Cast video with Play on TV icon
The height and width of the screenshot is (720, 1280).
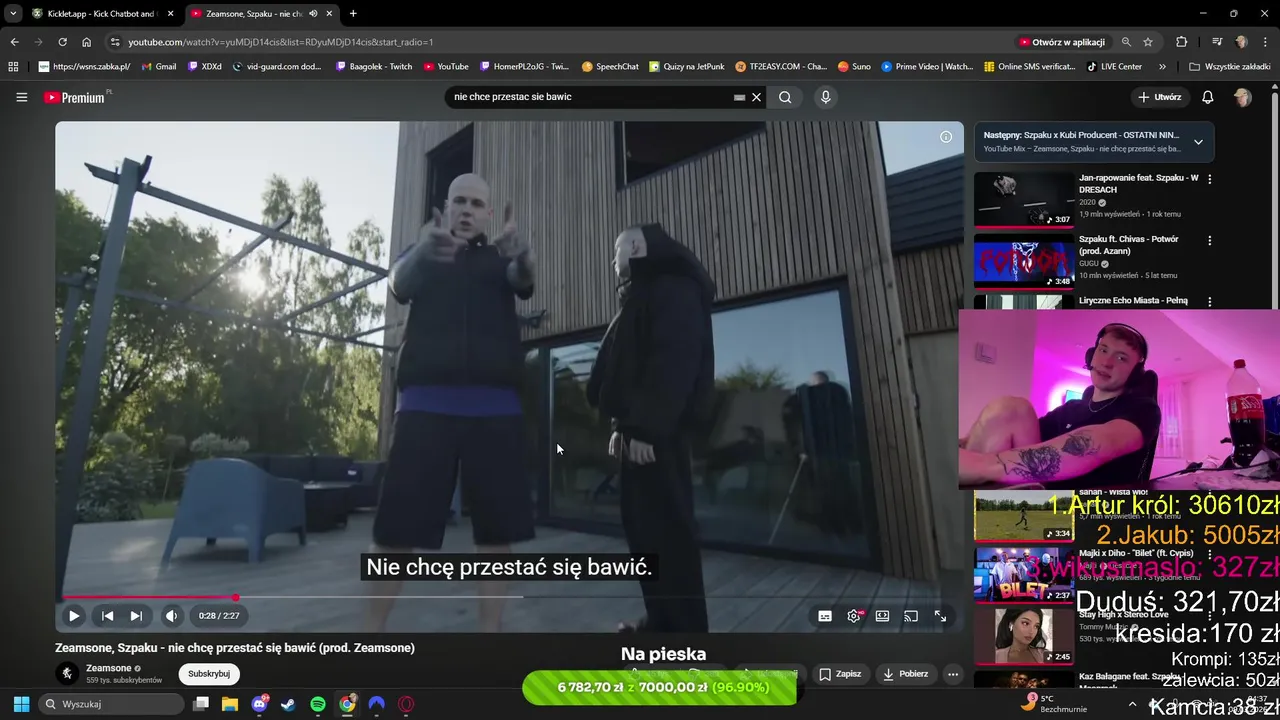coord(911,616)
